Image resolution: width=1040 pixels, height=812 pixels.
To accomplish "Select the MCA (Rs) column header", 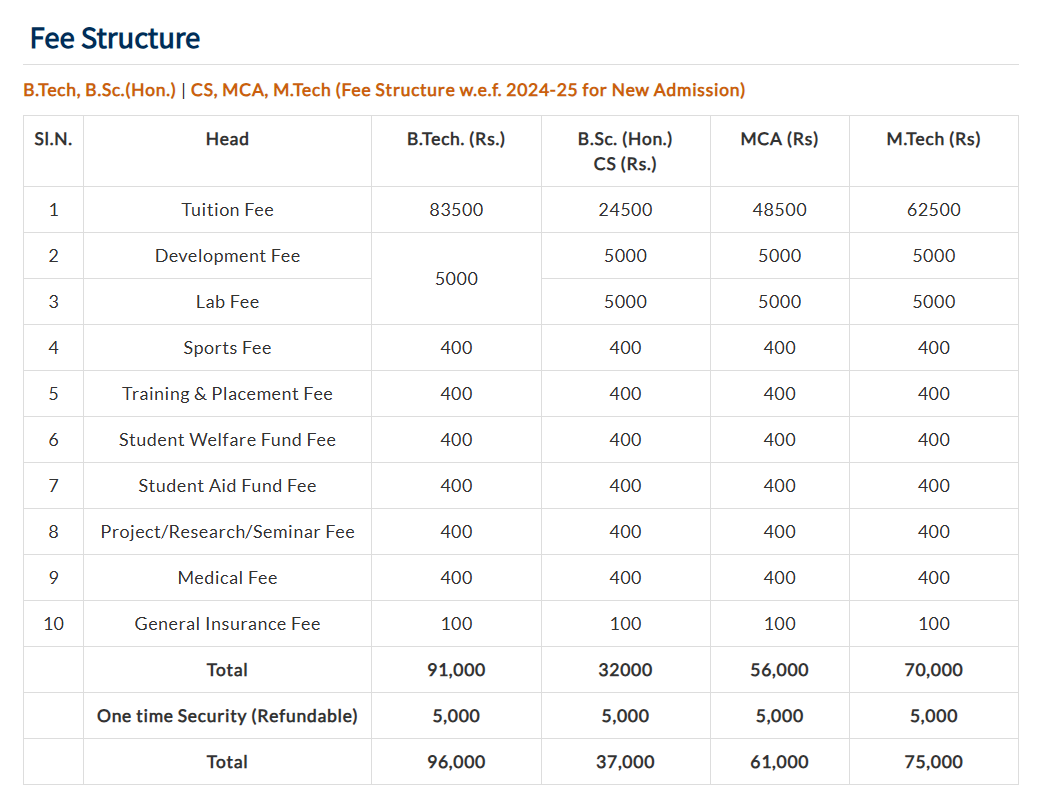I will 779,139.
